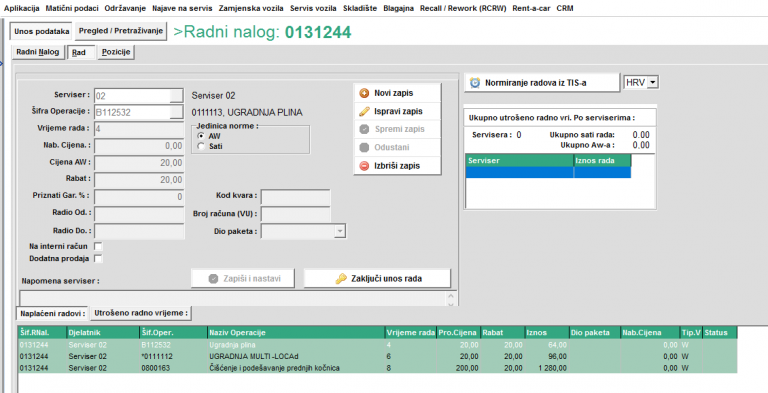
Task: Click the Šif.Oper. column header
Action: point(173,333)
